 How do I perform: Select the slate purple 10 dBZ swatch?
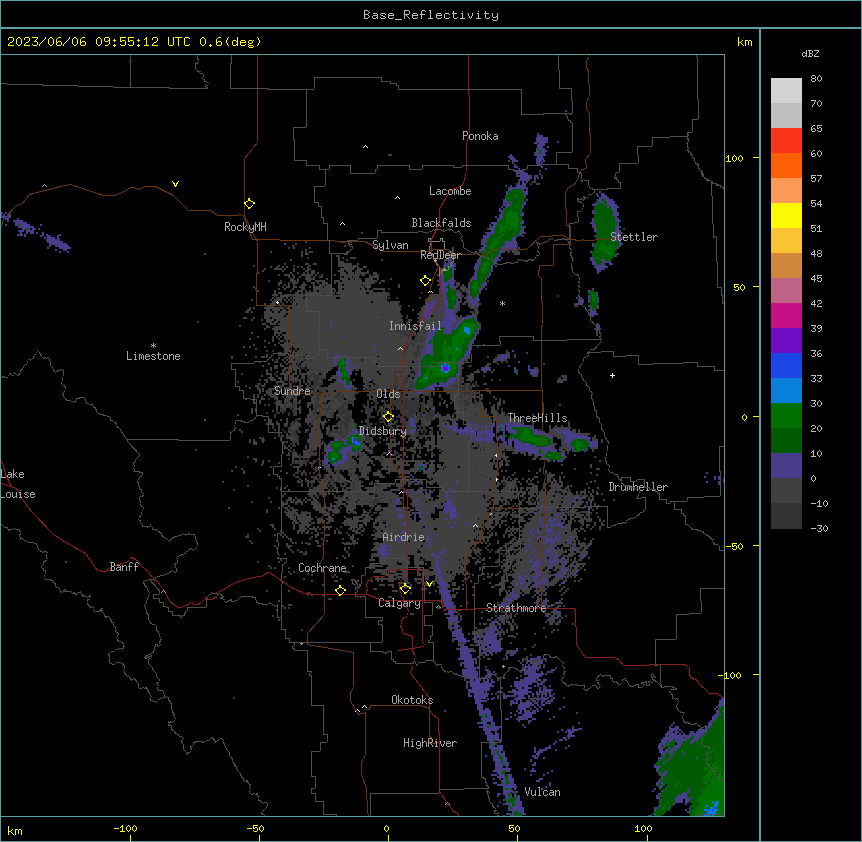786,466
